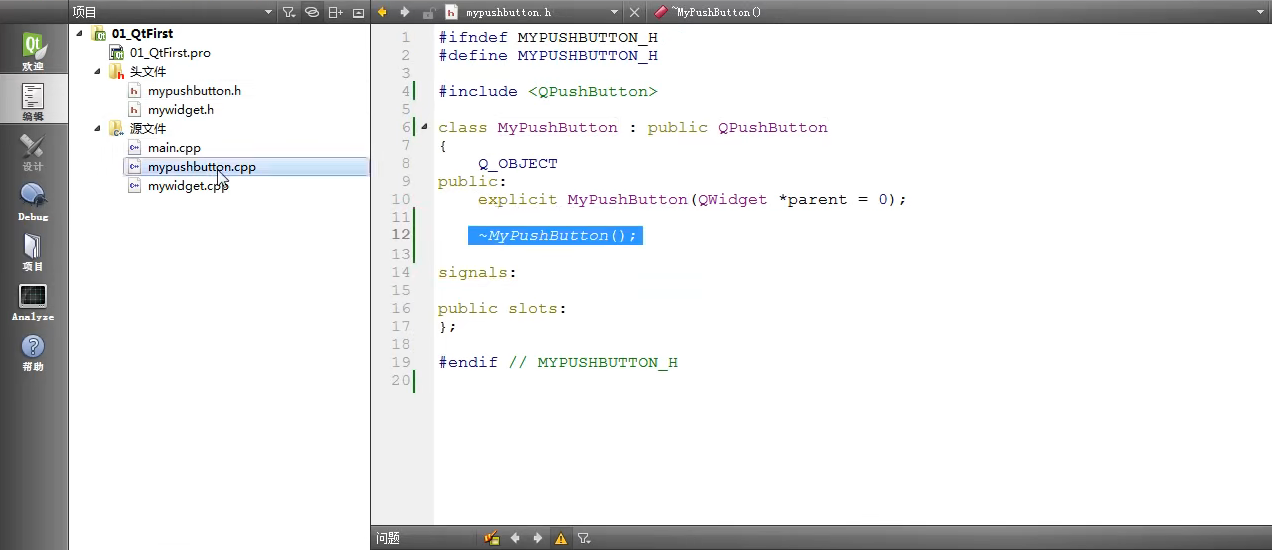This screenshot has width=1272, height=550.
Task: Split the project side panel
Action: [x=335, y=12]
